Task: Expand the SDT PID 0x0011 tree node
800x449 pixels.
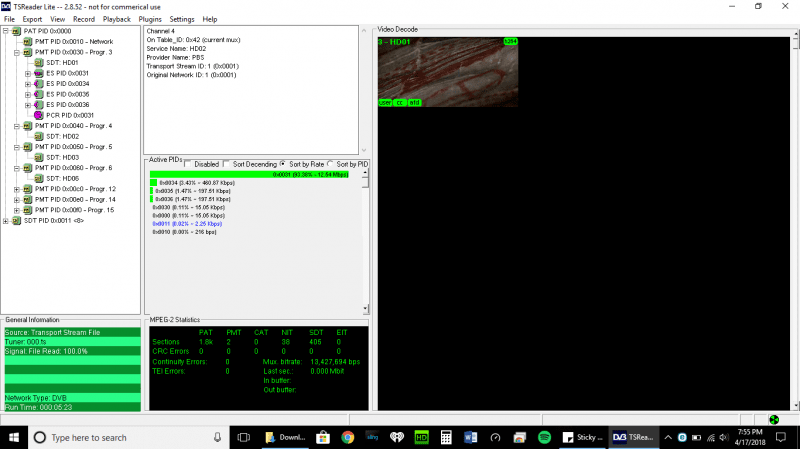Action: click(6, 220)
